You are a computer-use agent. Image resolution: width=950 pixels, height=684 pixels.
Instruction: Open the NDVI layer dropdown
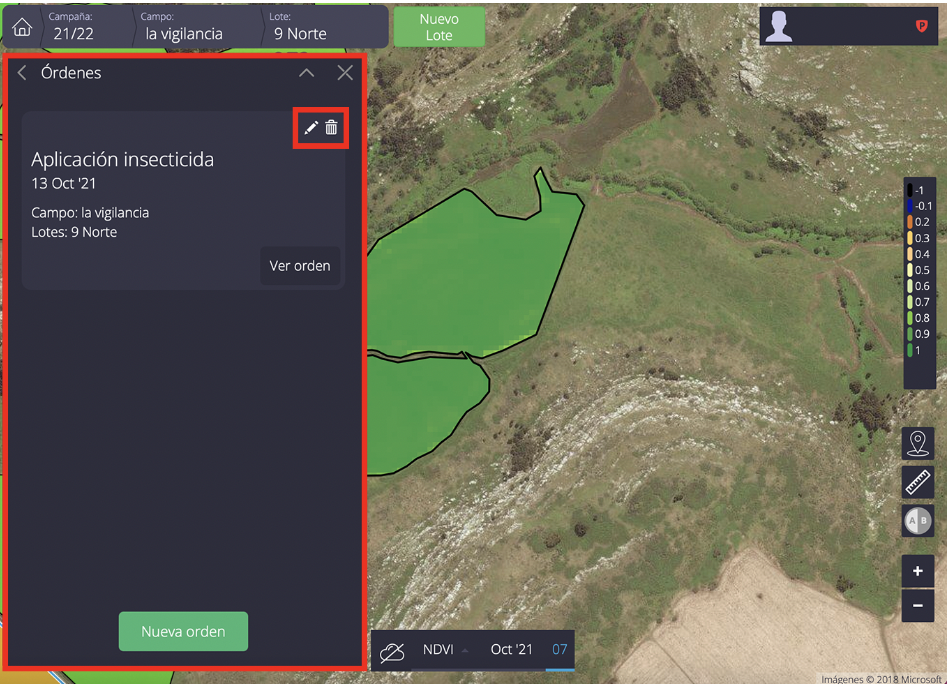[x=445, y=649]
